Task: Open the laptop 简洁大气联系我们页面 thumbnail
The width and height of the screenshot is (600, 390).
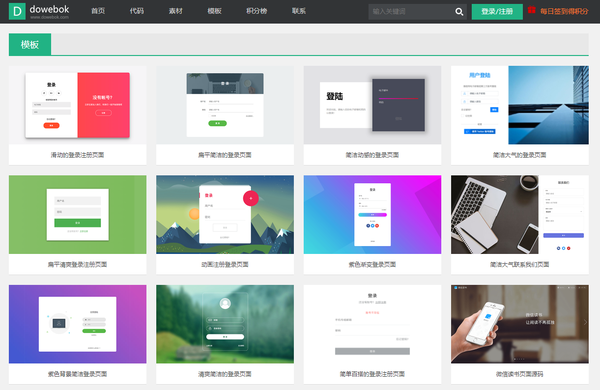Action: [520, 214]
